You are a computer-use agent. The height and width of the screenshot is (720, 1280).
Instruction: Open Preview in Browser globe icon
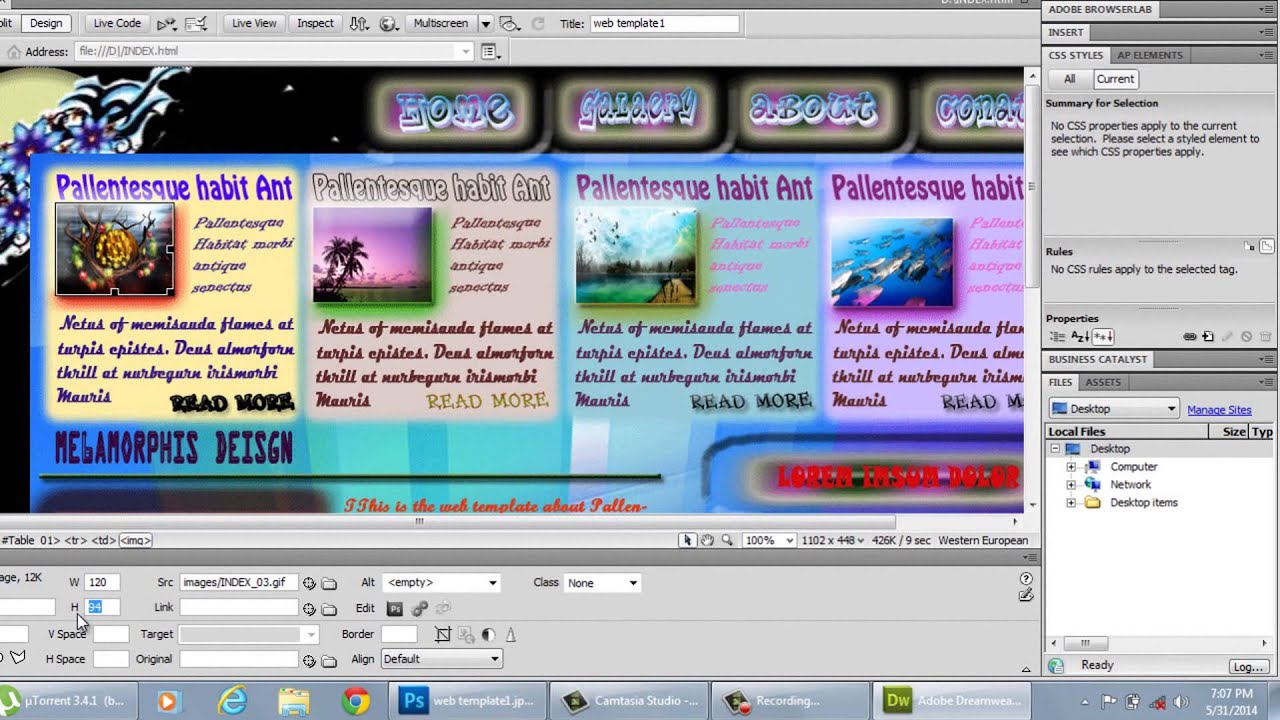point(389,23)
